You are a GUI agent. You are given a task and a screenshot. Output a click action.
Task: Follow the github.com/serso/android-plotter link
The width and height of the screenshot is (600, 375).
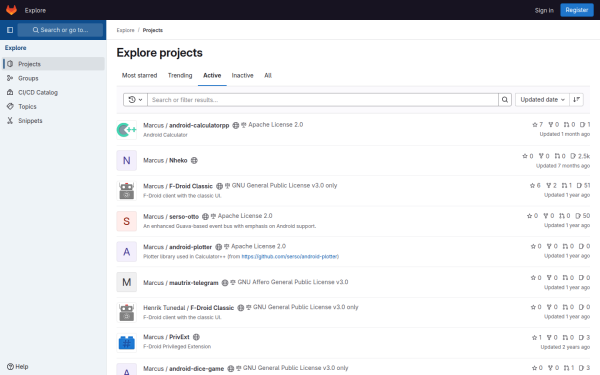tap(290, 256)
